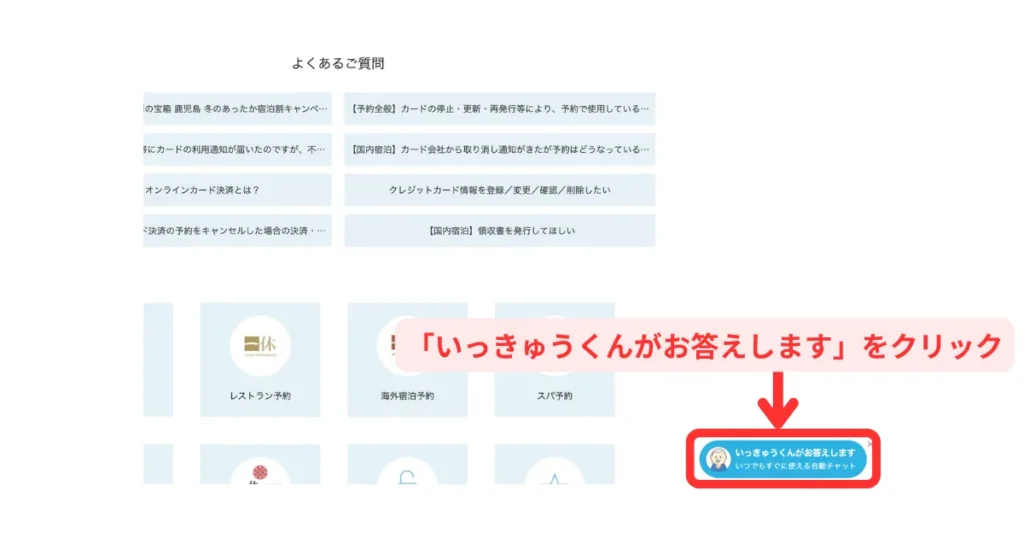Open the いっきゅうくんがお答えします chat button
The image size is (1024, 538).
pyautogui.click(x=794, y=459)
